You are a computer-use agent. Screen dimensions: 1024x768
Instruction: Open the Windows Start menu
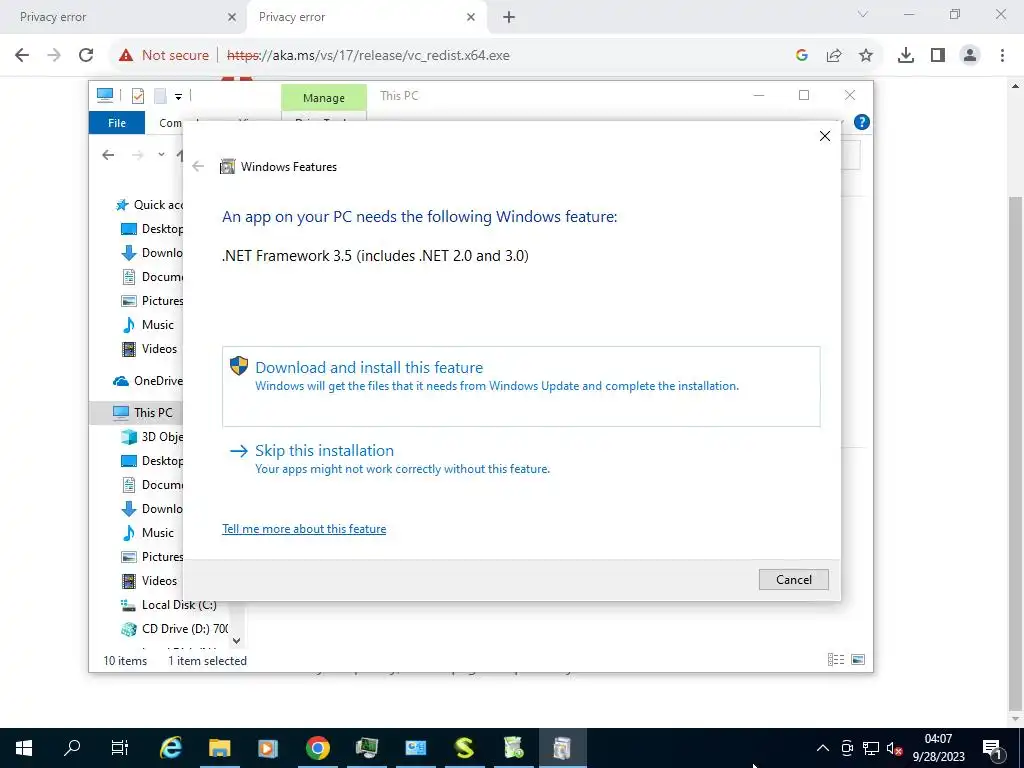pos(24,748)
